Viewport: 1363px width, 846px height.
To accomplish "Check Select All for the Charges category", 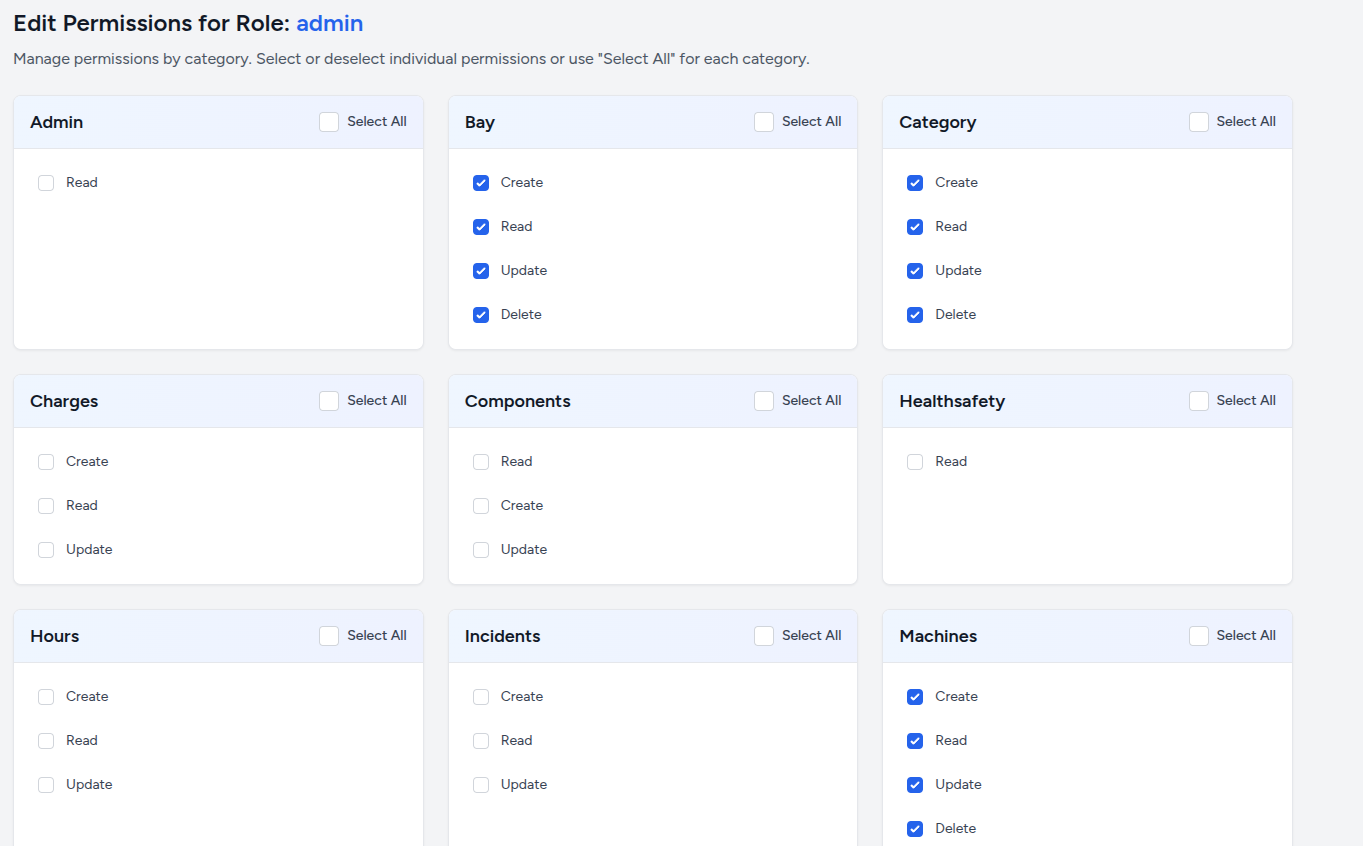I will (328, 400).
